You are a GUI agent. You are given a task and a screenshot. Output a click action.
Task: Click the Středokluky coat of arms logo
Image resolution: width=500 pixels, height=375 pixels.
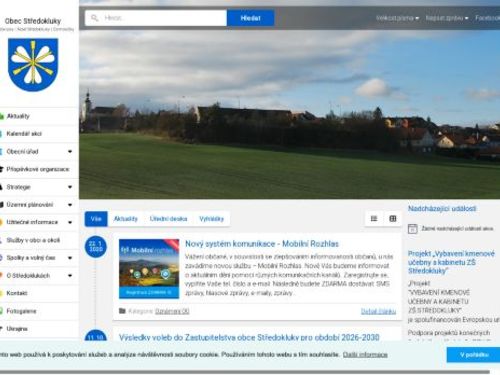(33, 65)
